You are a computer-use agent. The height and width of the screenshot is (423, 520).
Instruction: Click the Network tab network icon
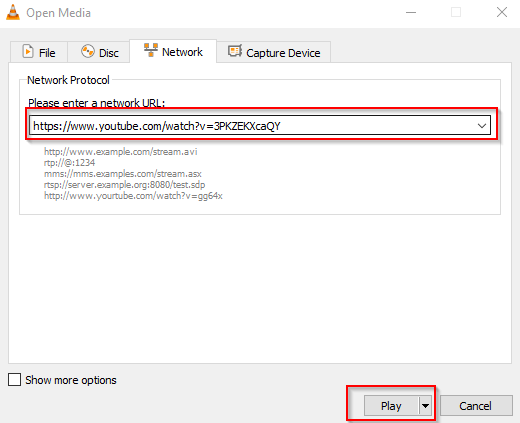(151, 50)
